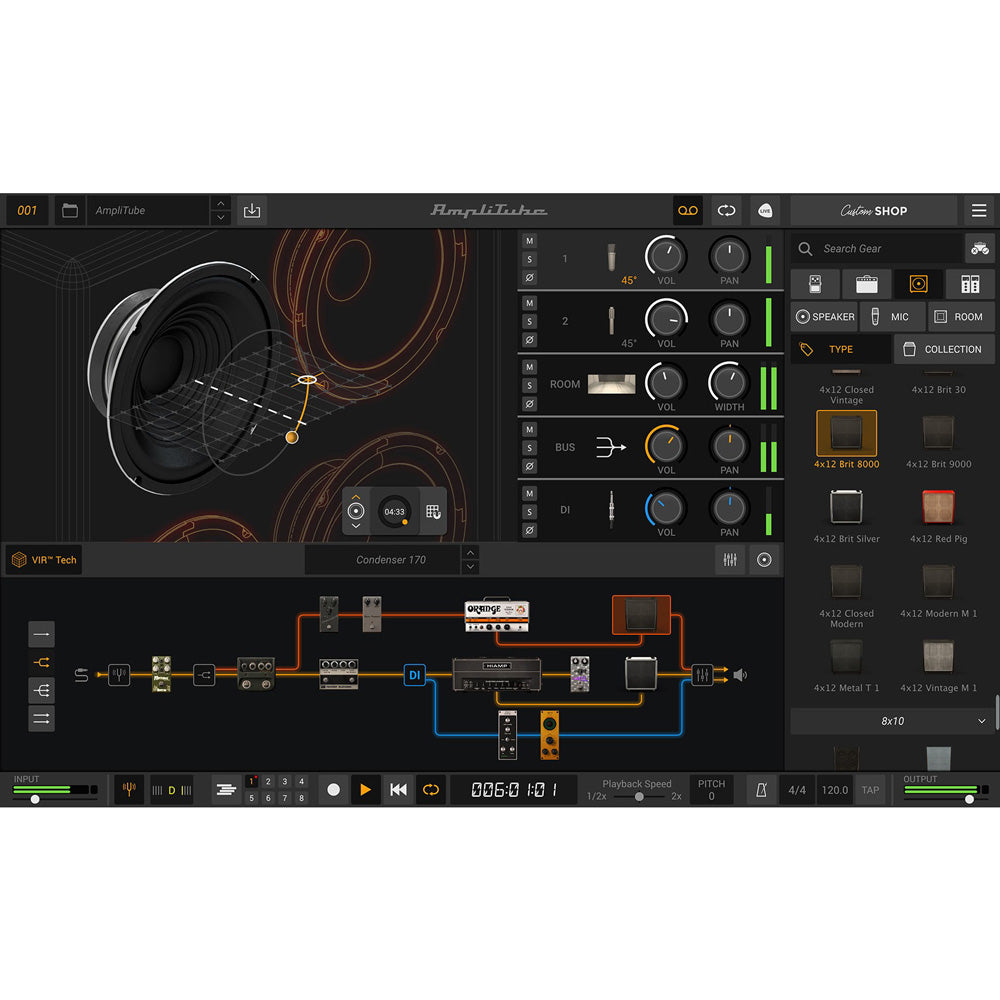This screenshot has height=1000, width=1000.
Task: Select the amplifier gear category icon
Action: (866, 284)
